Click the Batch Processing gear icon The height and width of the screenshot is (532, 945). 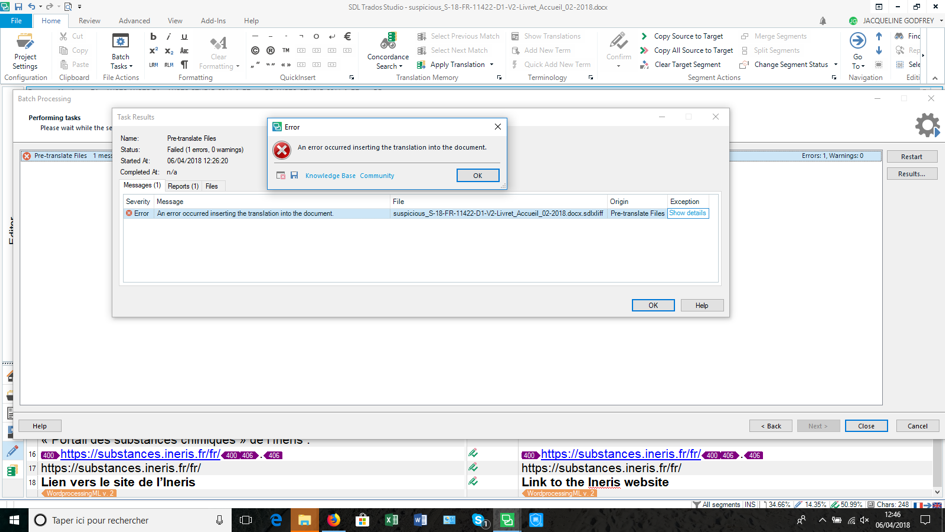point(927,125)
